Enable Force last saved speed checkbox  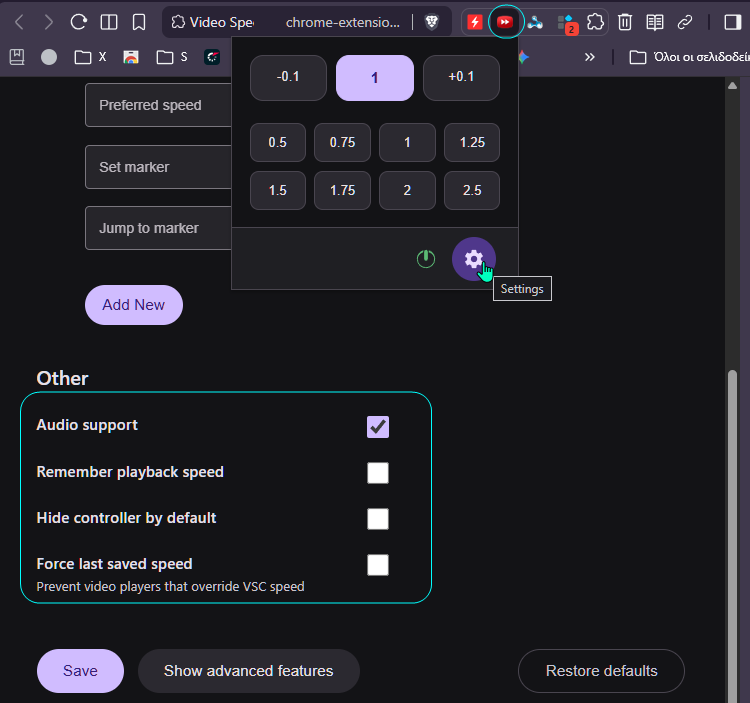[x=378, y=565]
